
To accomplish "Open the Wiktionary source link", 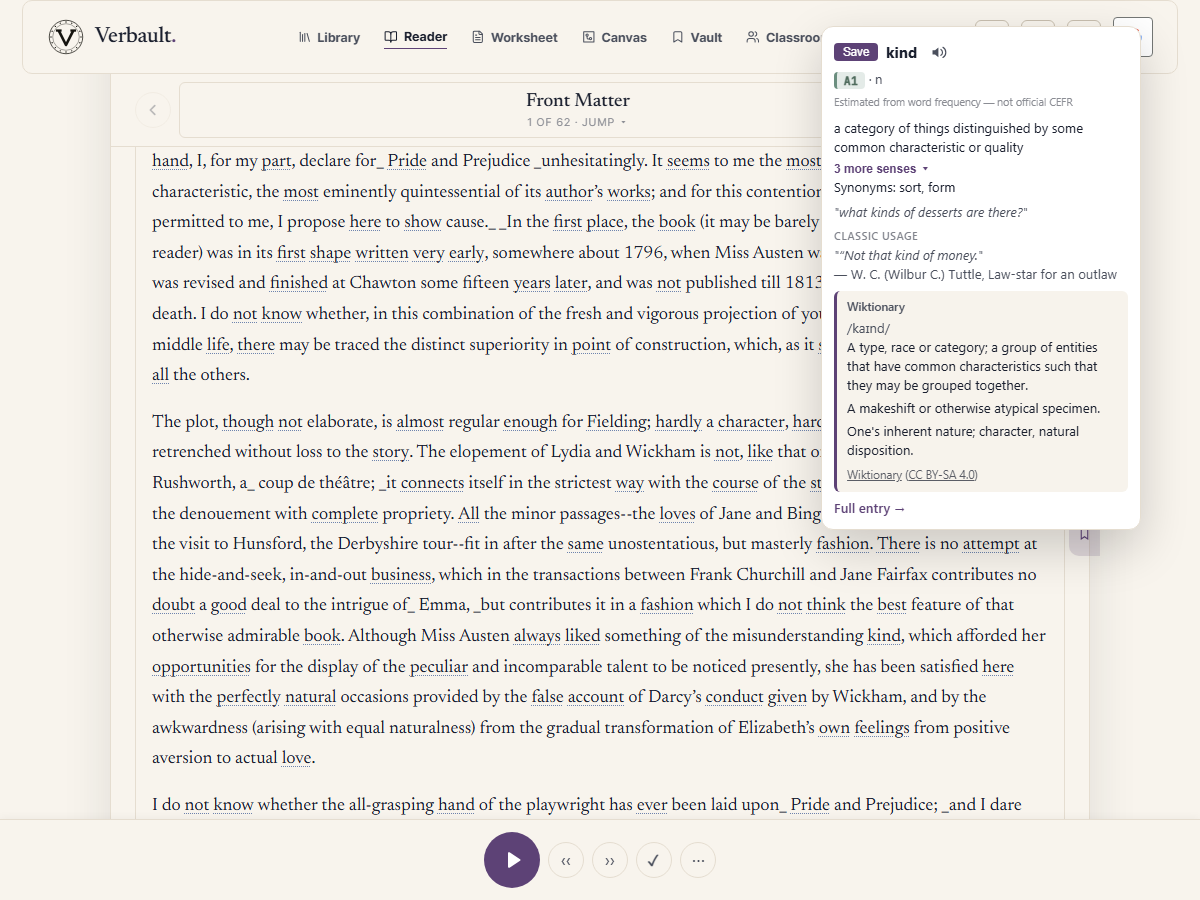I will click(x=874, y=475).
